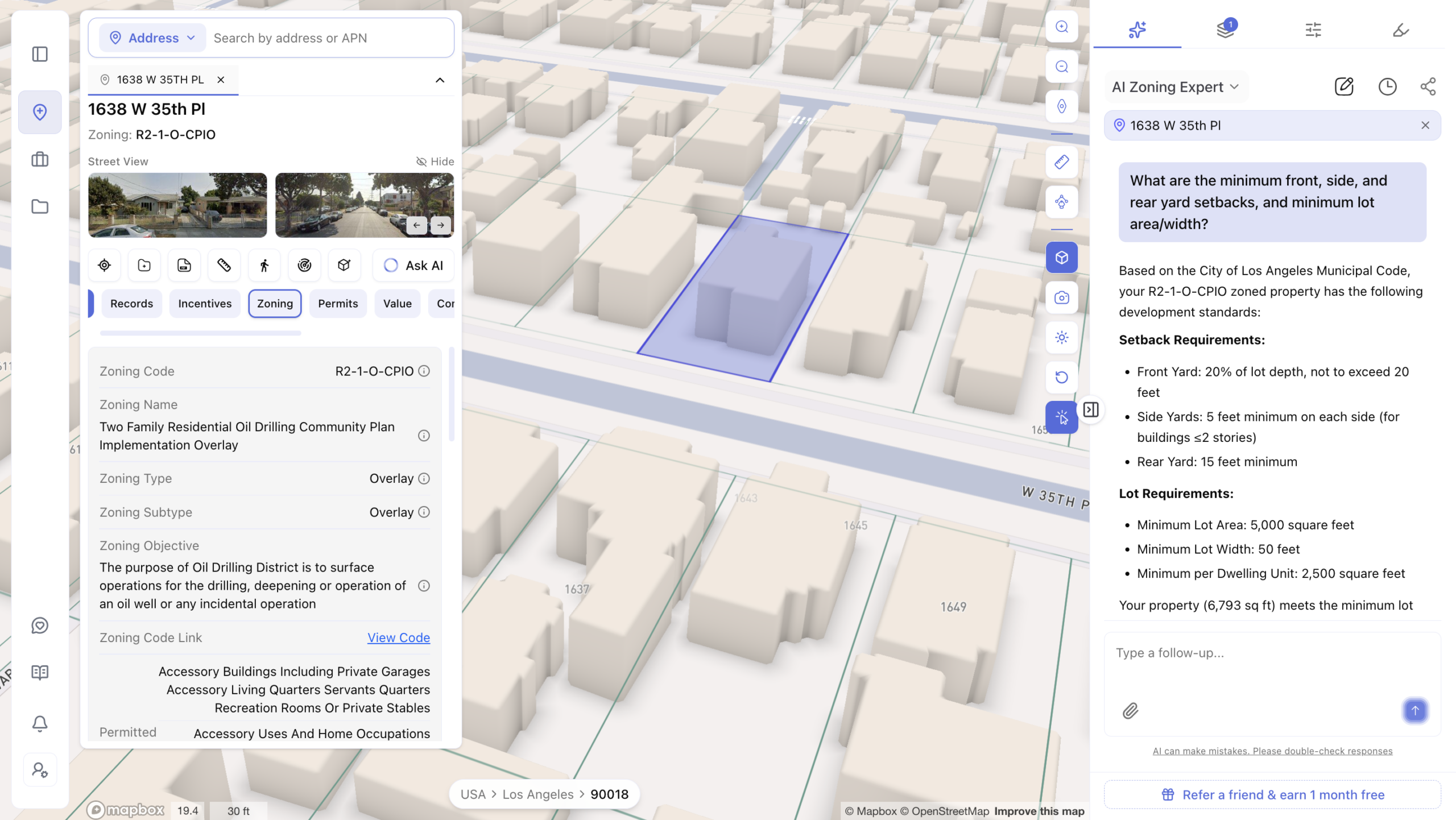This screenshot has width=1456, height=820.
Task: Open notifications bell
Action: pos(40,723)
